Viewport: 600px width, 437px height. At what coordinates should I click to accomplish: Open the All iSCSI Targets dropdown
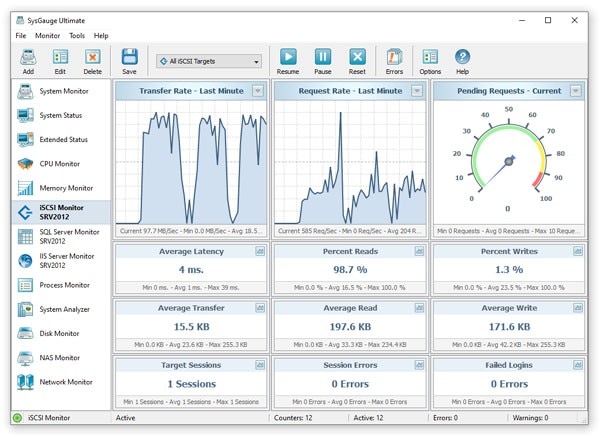209,61
